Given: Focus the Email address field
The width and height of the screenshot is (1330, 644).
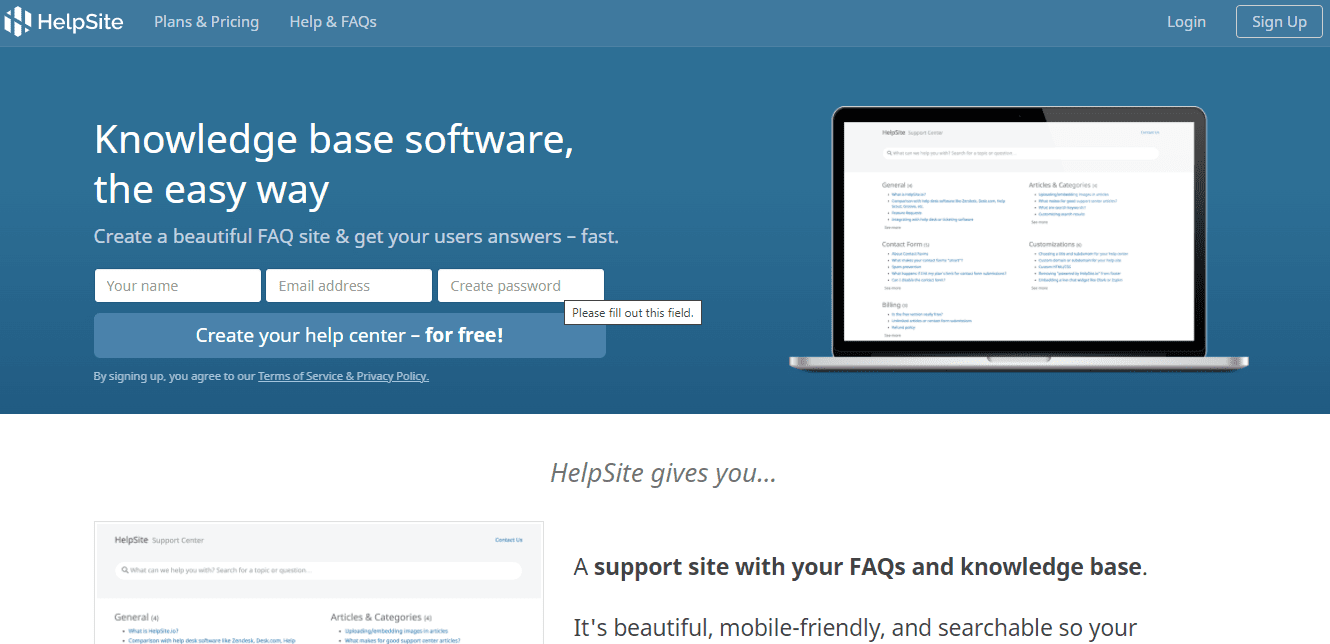Looking at the screenshot, I should pyautogui.click(x=349, y=286).
